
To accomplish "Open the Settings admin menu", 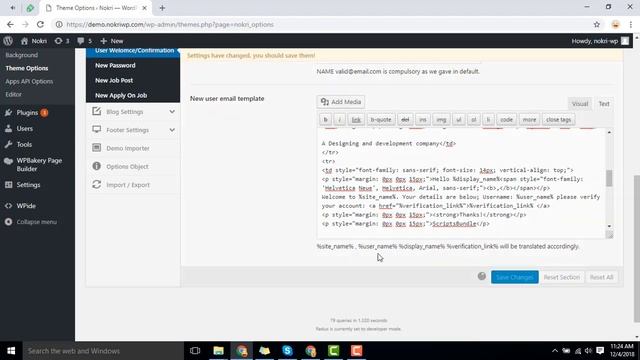I will pyautogui.click(x=28, y=185).
